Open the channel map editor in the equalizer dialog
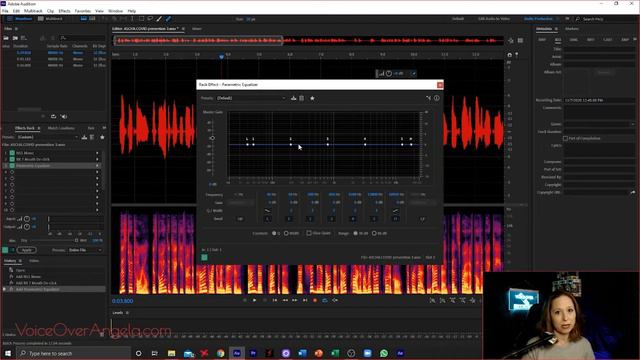The image size is (640, 360). tap(428, 98)
